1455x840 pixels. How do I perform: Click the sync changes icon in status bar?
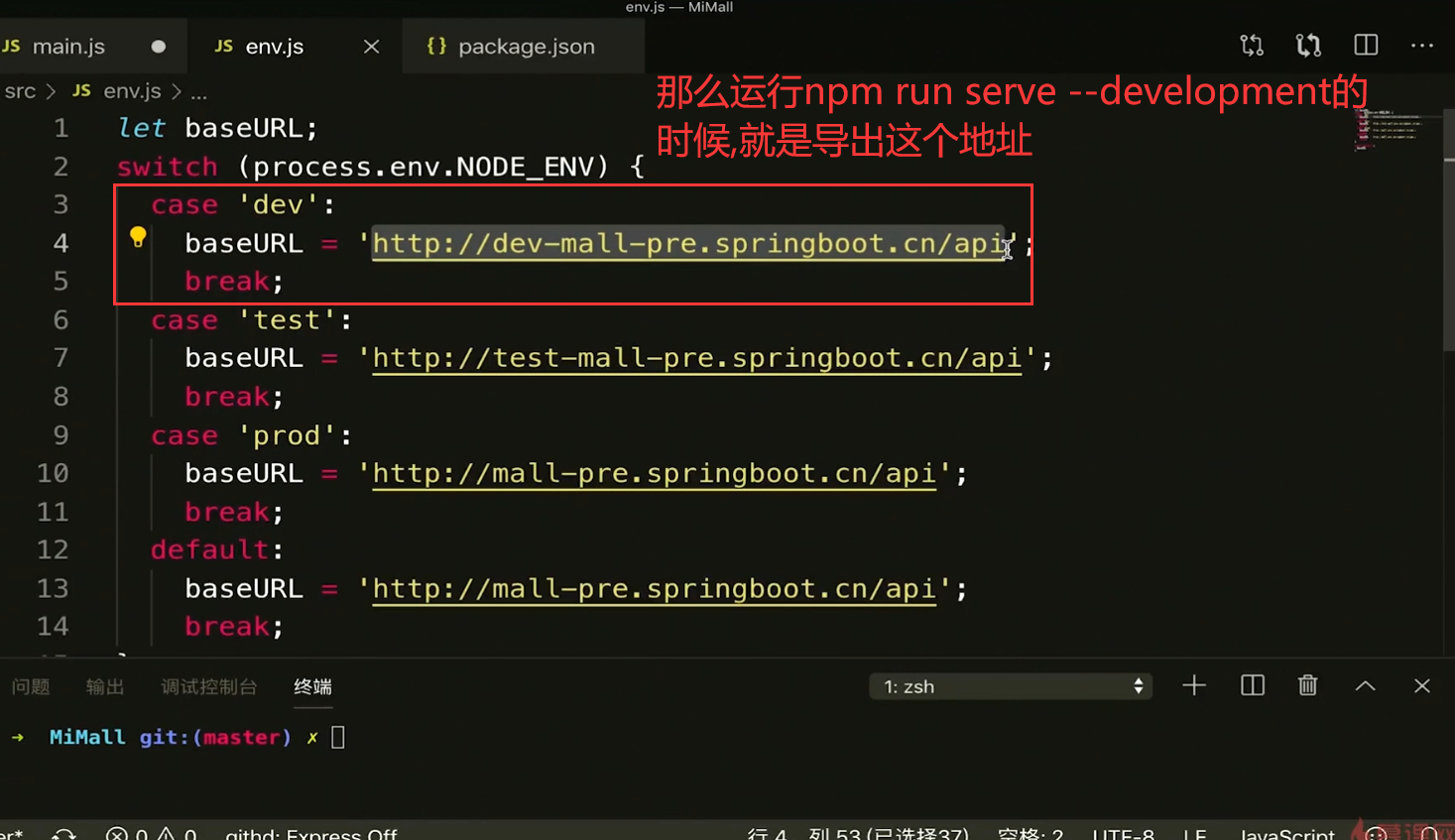pyautogui.click(x=64, y=834)
